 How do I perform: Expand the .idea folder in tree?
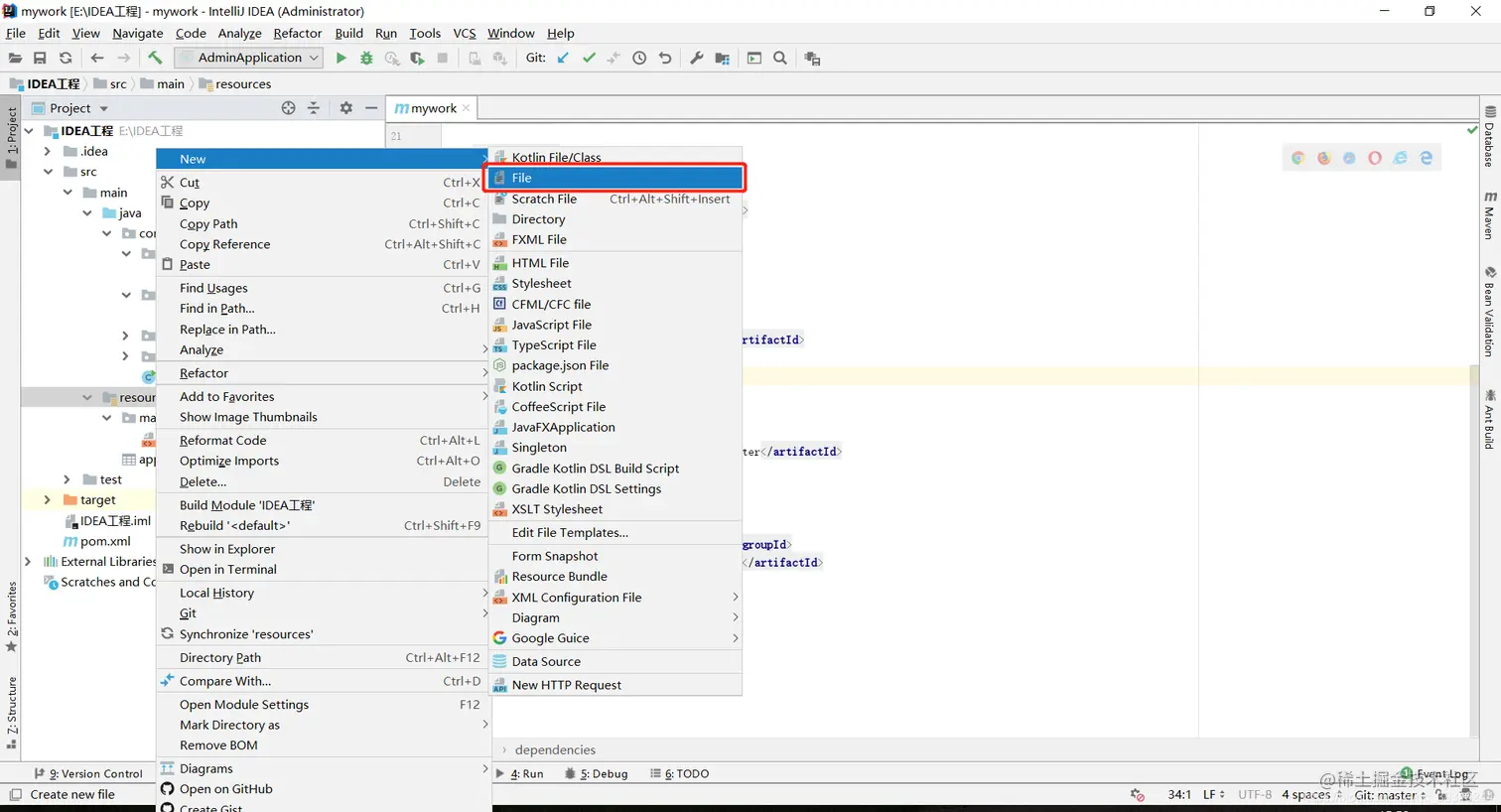coord(47,152)
